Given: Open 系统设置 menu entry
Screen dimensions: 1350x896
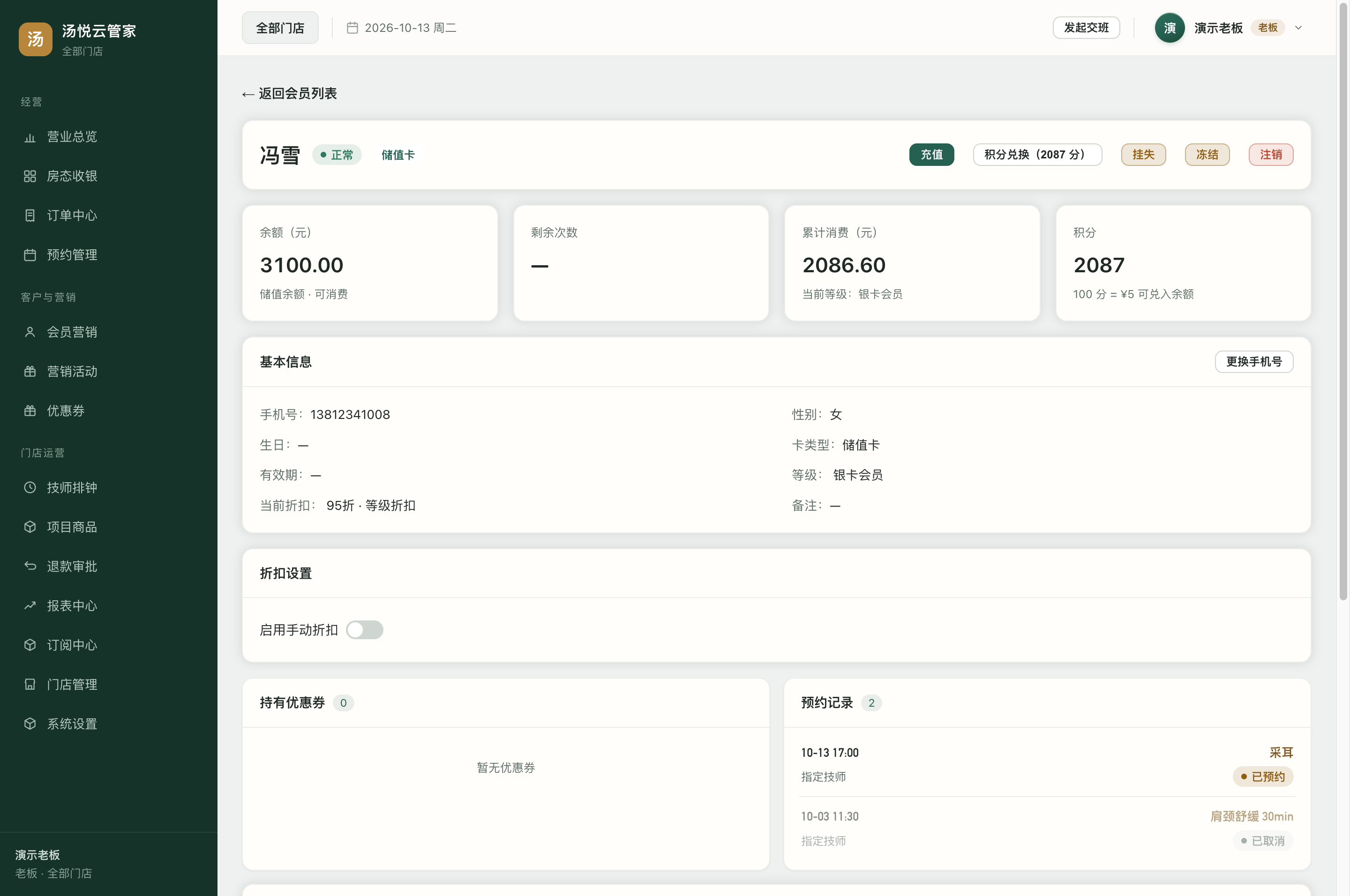Looking at the screenshot, I should (x=109, y=724).
